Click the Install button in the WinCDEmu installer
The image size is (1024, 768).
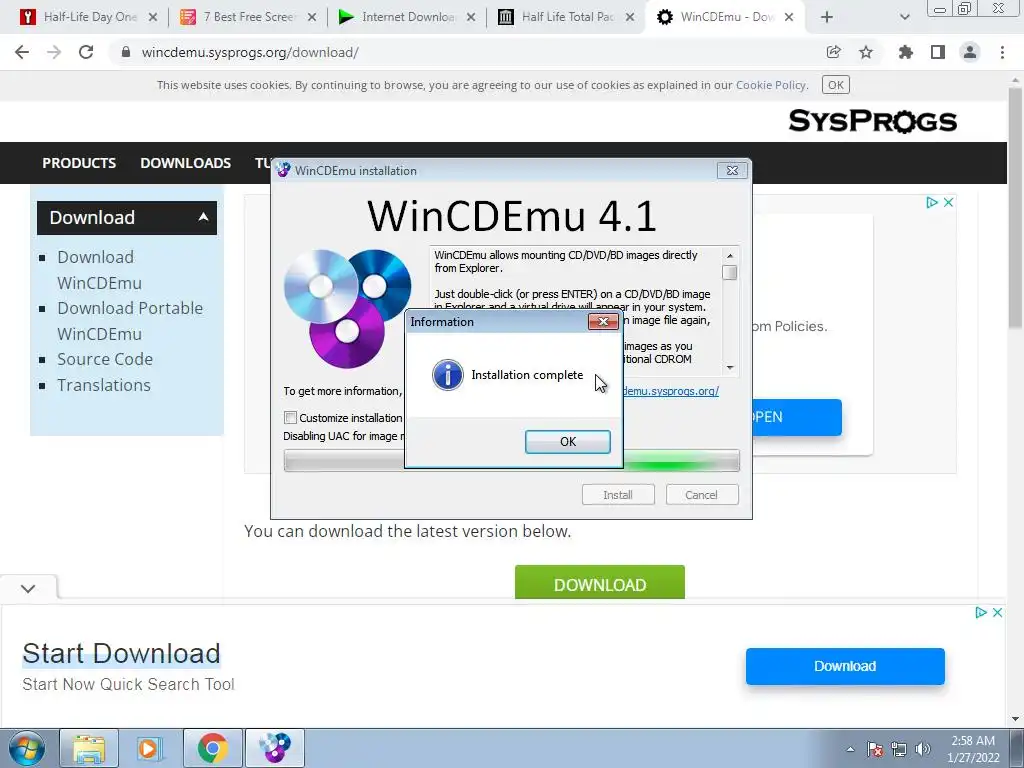click(x=618, y=495)
